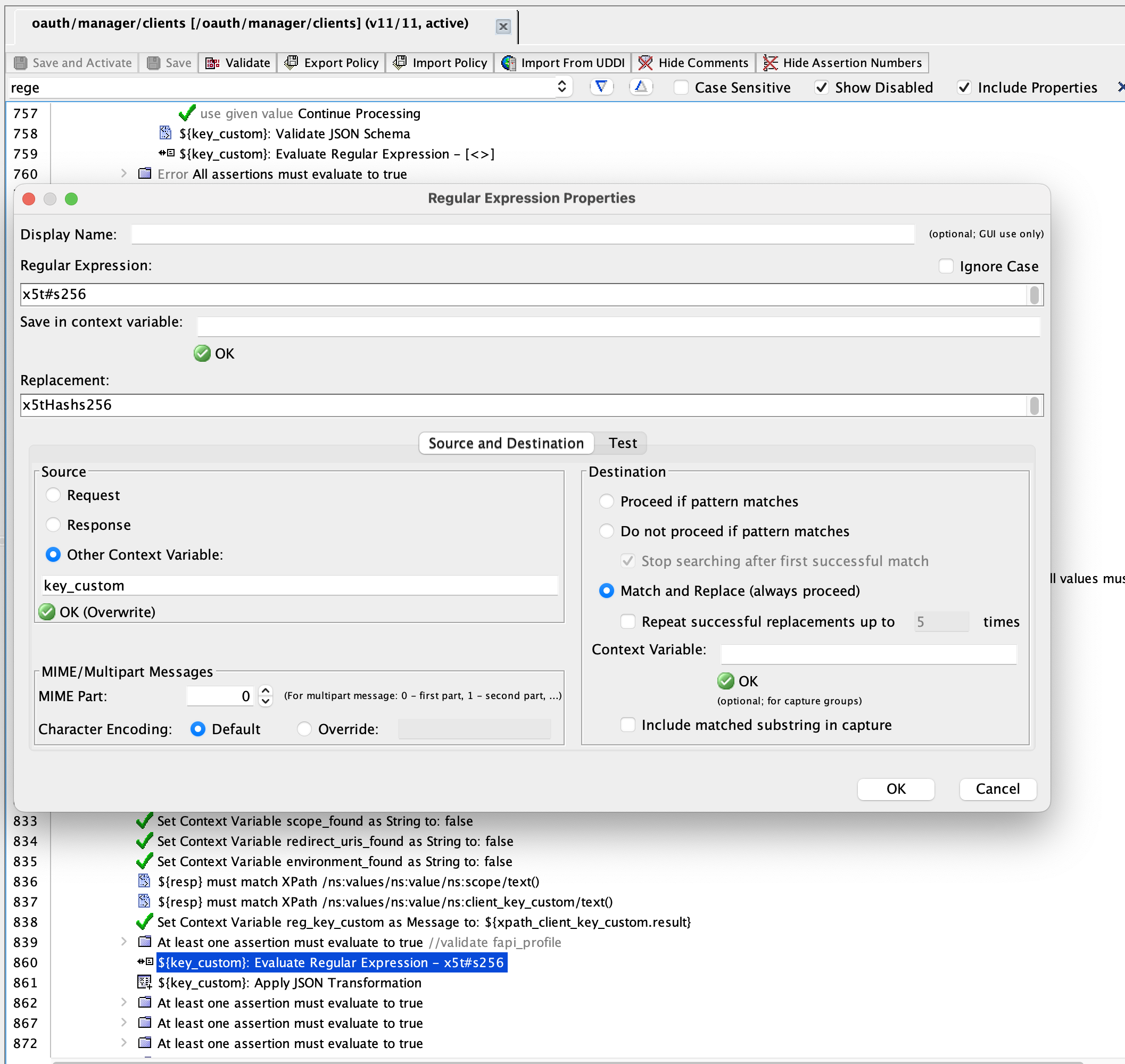Check Include matched substring in capture
The height and width of the screenshot is (1064, 1125).
pos(627,725)
